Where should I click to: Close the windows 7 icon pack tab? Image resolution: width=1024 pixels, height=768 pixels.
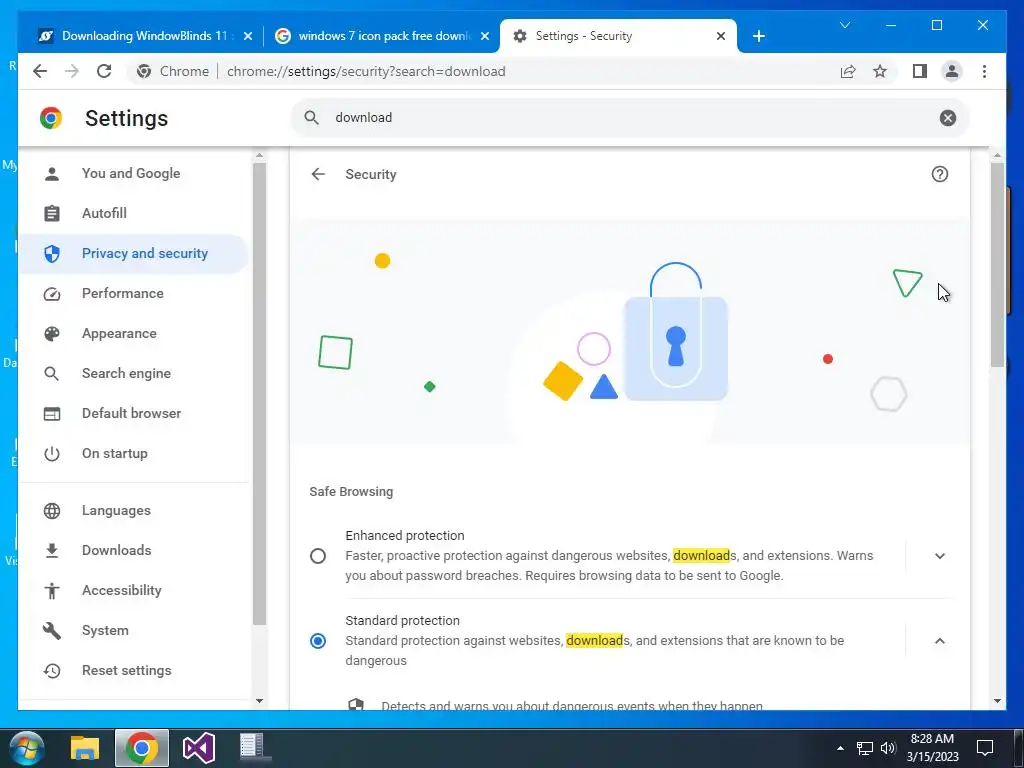(485, 37)
